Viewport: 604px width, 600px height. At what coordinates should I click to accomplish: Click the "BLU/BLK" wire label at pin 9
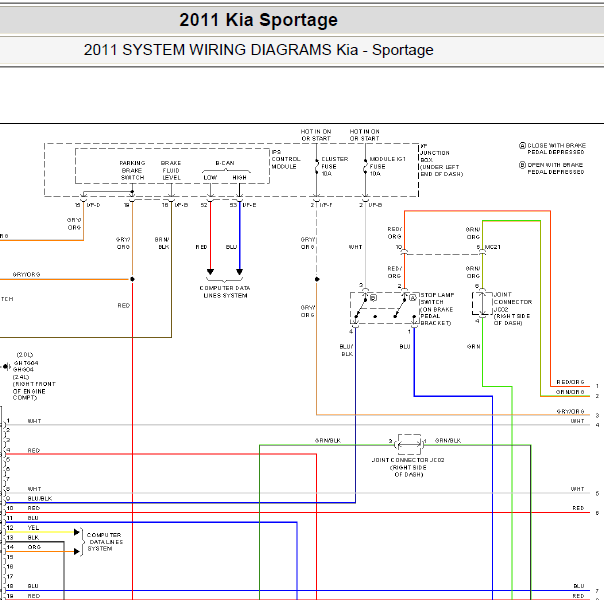(x=40, y=499)
